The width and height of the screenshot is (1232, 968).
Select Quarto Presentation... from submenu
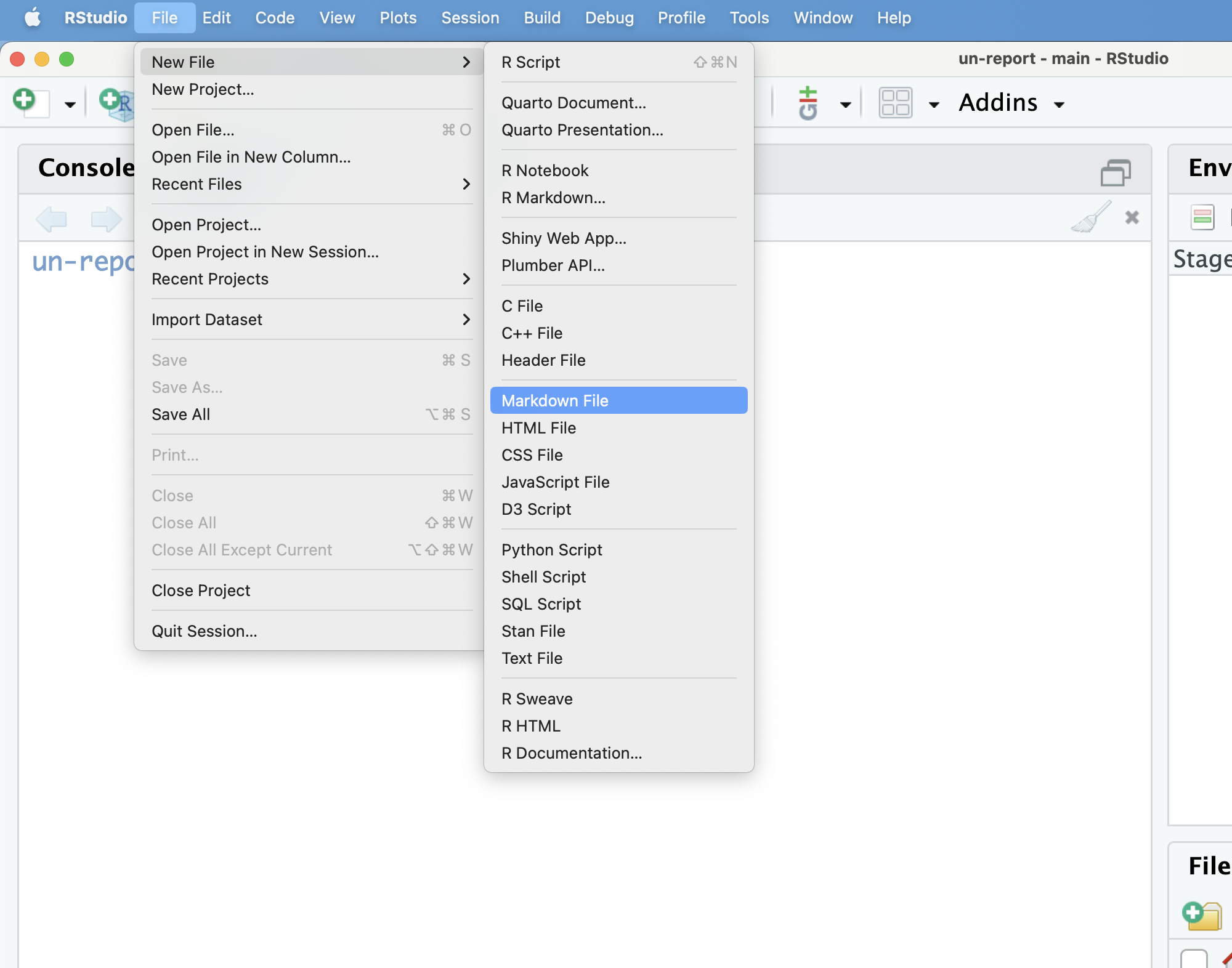coord(619,130)
